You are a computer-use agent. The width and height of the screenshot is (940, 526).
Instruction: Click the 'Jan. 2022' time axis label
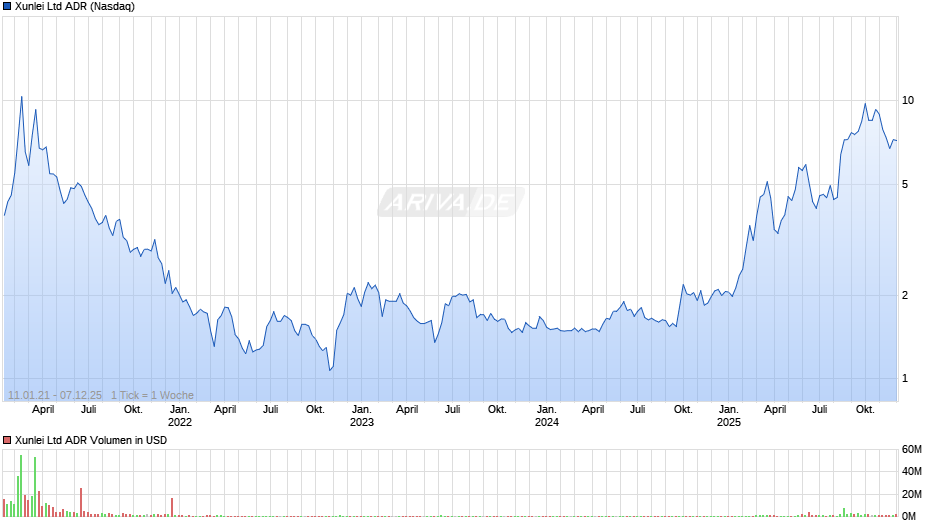point(179,416)
